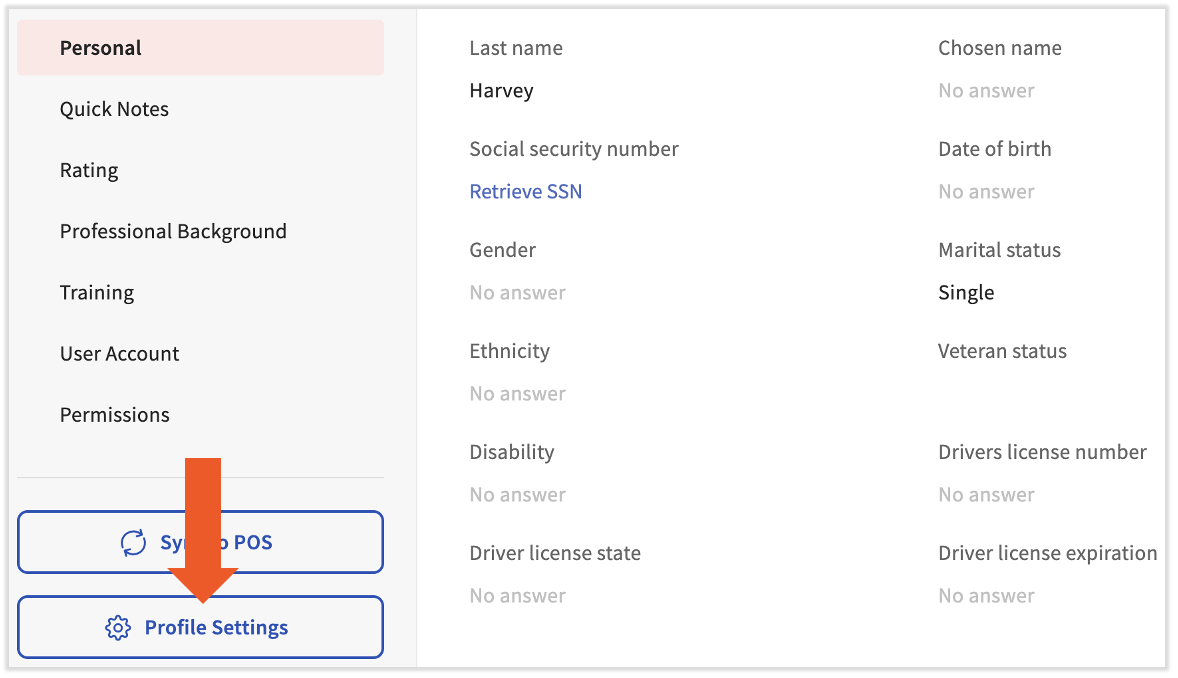Select the Date of birth value
Viewport: 1178px width, 678px height.
click(x=986, y=191)
